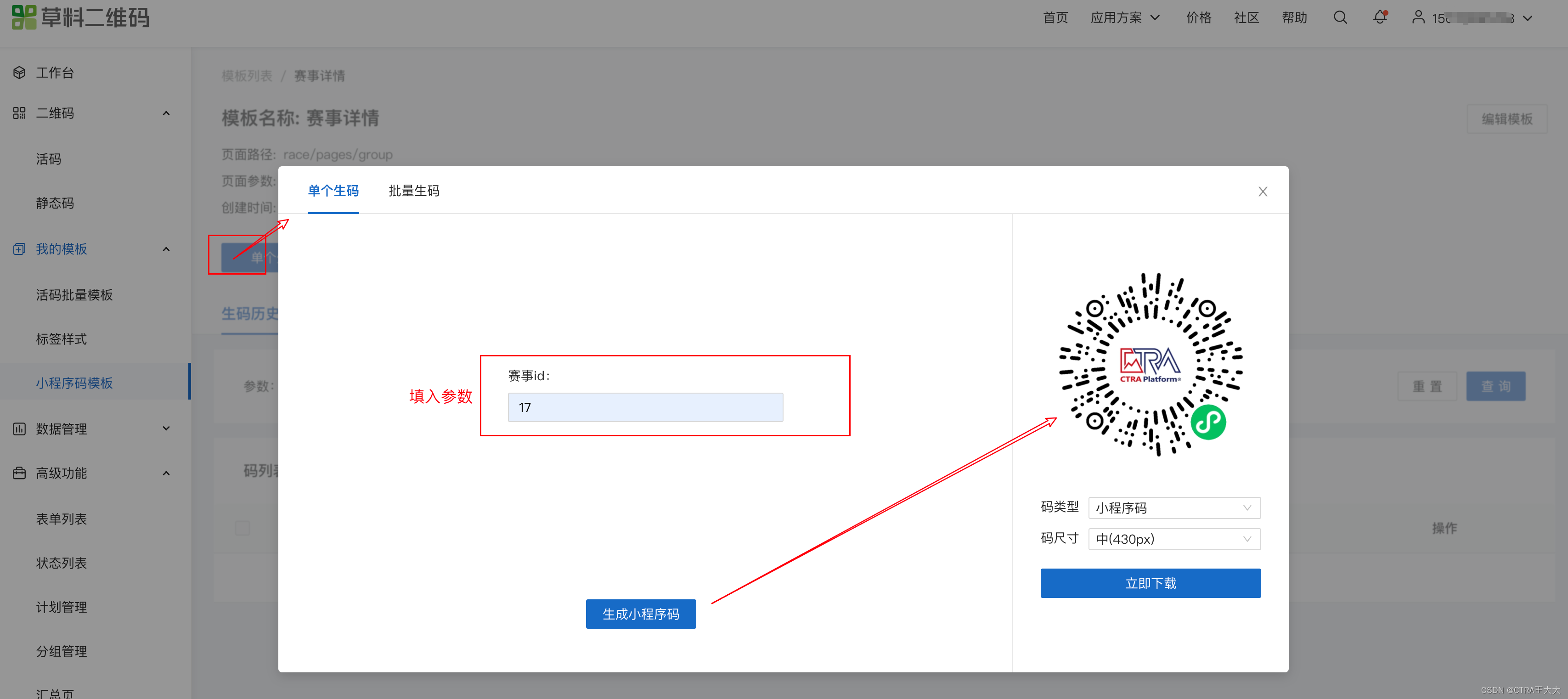This screenshot has height=699, width=1568.
Task: Click the 草料二维码 logo
Action: click(80, 17)
